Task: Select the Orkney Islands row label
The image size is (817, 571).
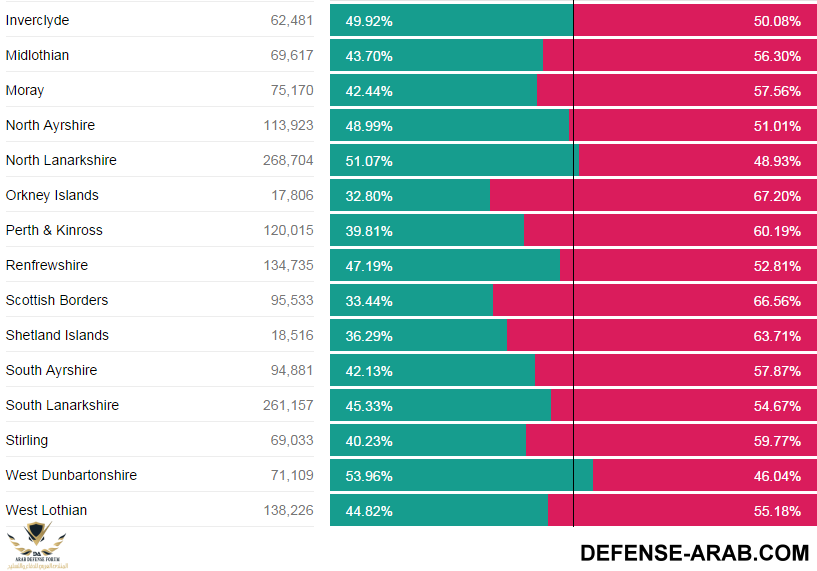Action: [x=52, y=196]
